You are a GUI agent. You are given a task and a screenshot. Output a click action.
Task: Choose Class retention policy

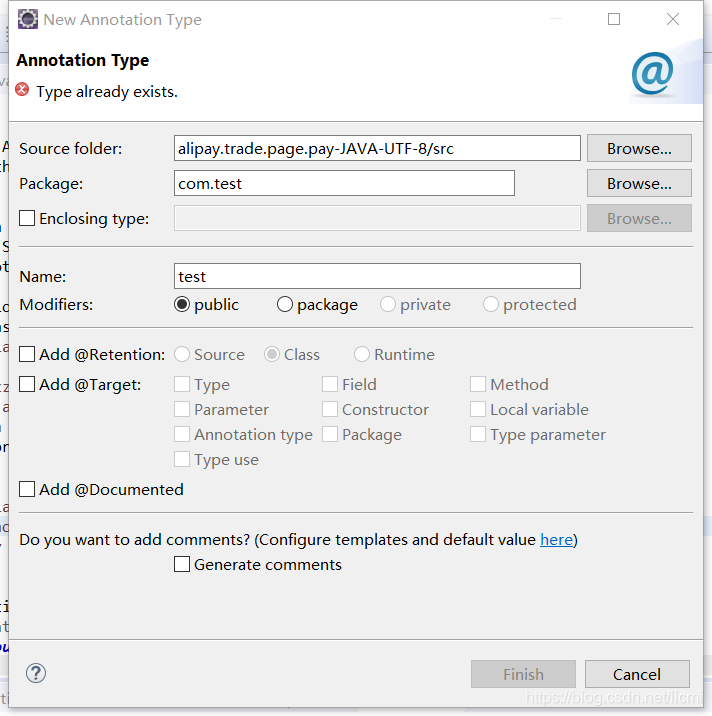pyautogui.click(x=272, y=354)
